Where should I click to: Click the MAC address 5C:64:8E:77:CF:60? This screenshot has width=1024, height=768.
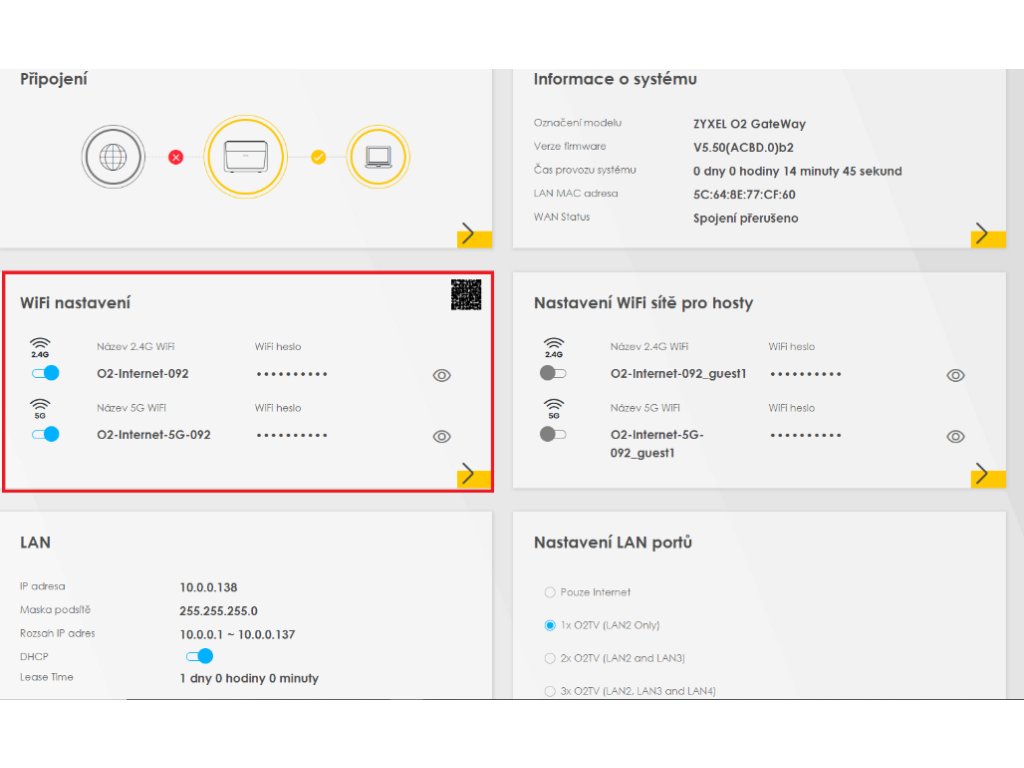click(744, 195)
